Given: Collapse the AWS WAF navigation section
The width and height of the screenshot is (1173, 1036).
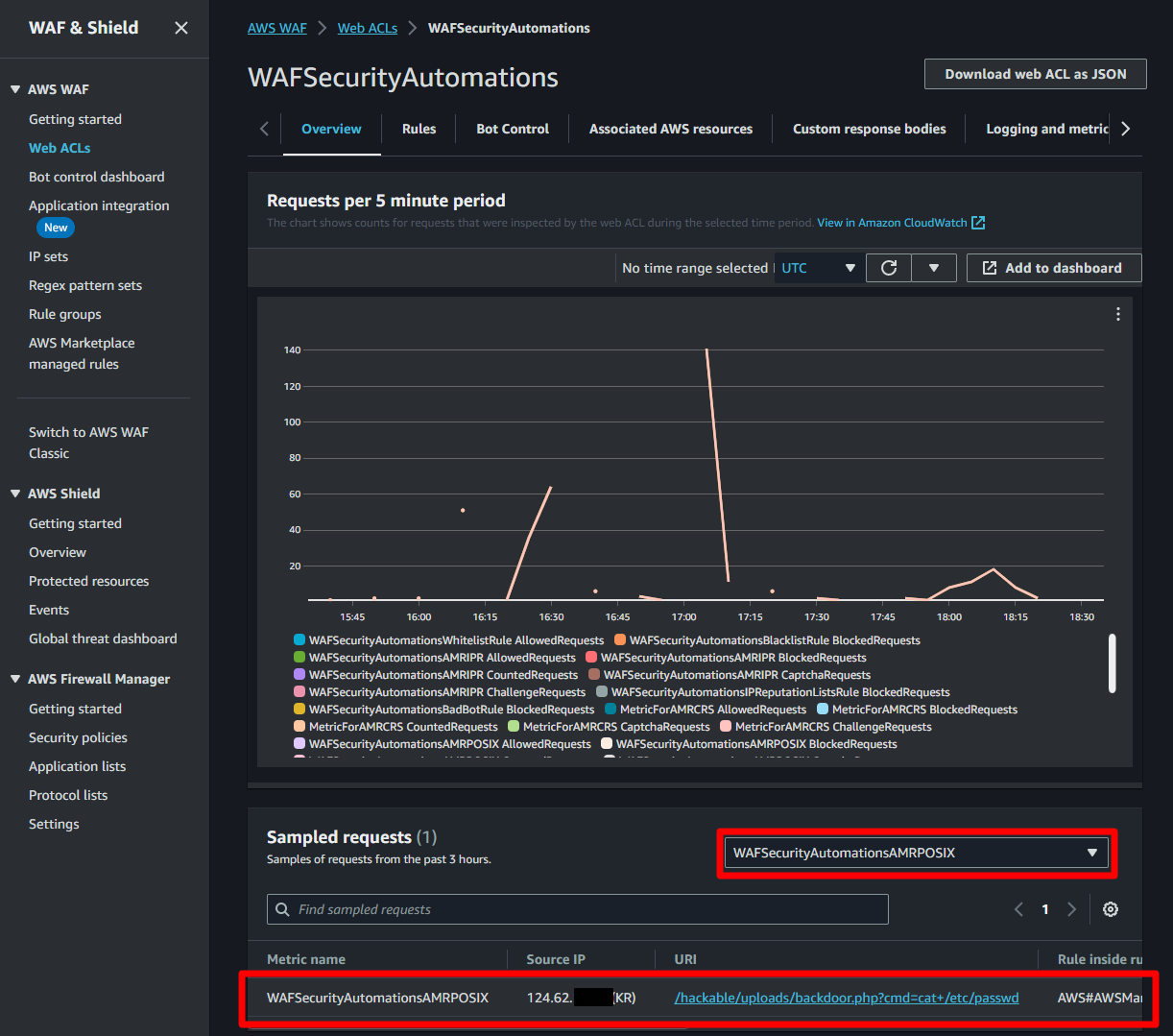Looking at the screenshot, I should pos(15,89).
